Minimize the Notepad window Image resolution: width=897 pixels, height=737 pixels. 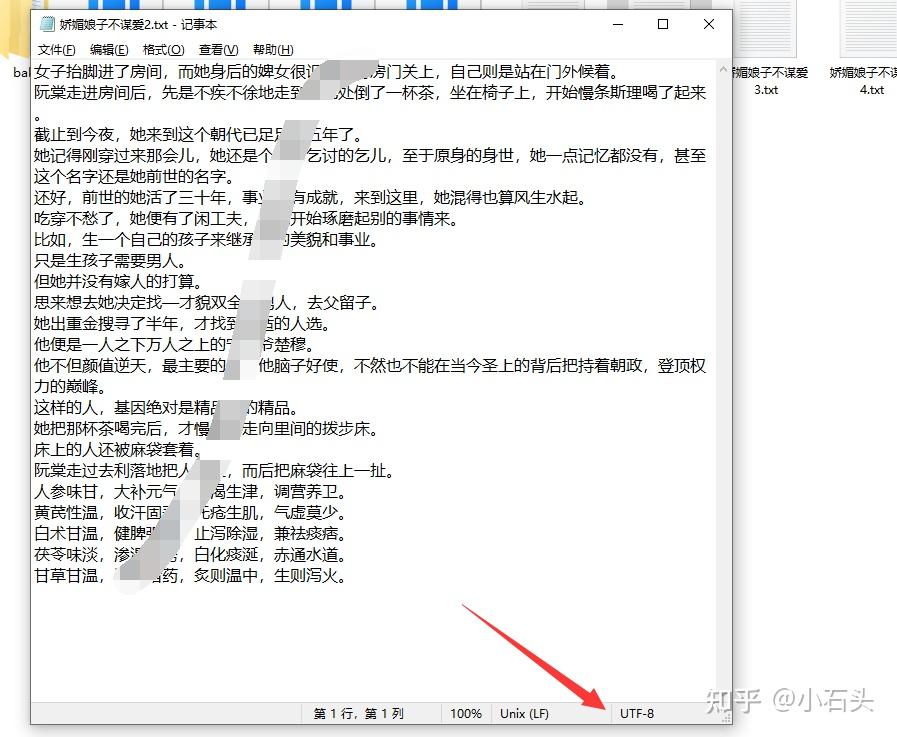click(x=618, y=24)
